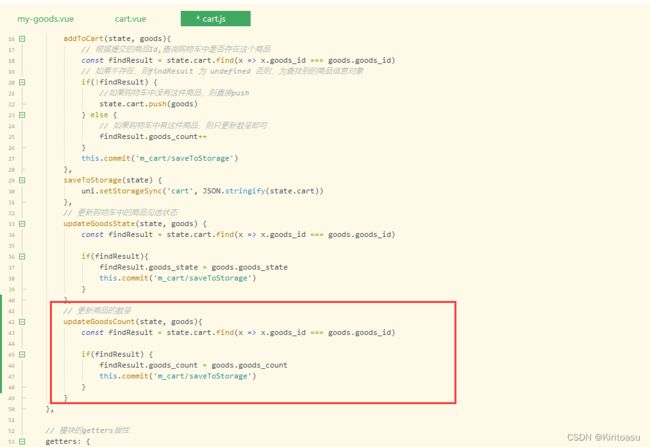Fold the if(!findResult) block on line 20
650x447 pixels.
pyautogui.click(x=22, y=82)
